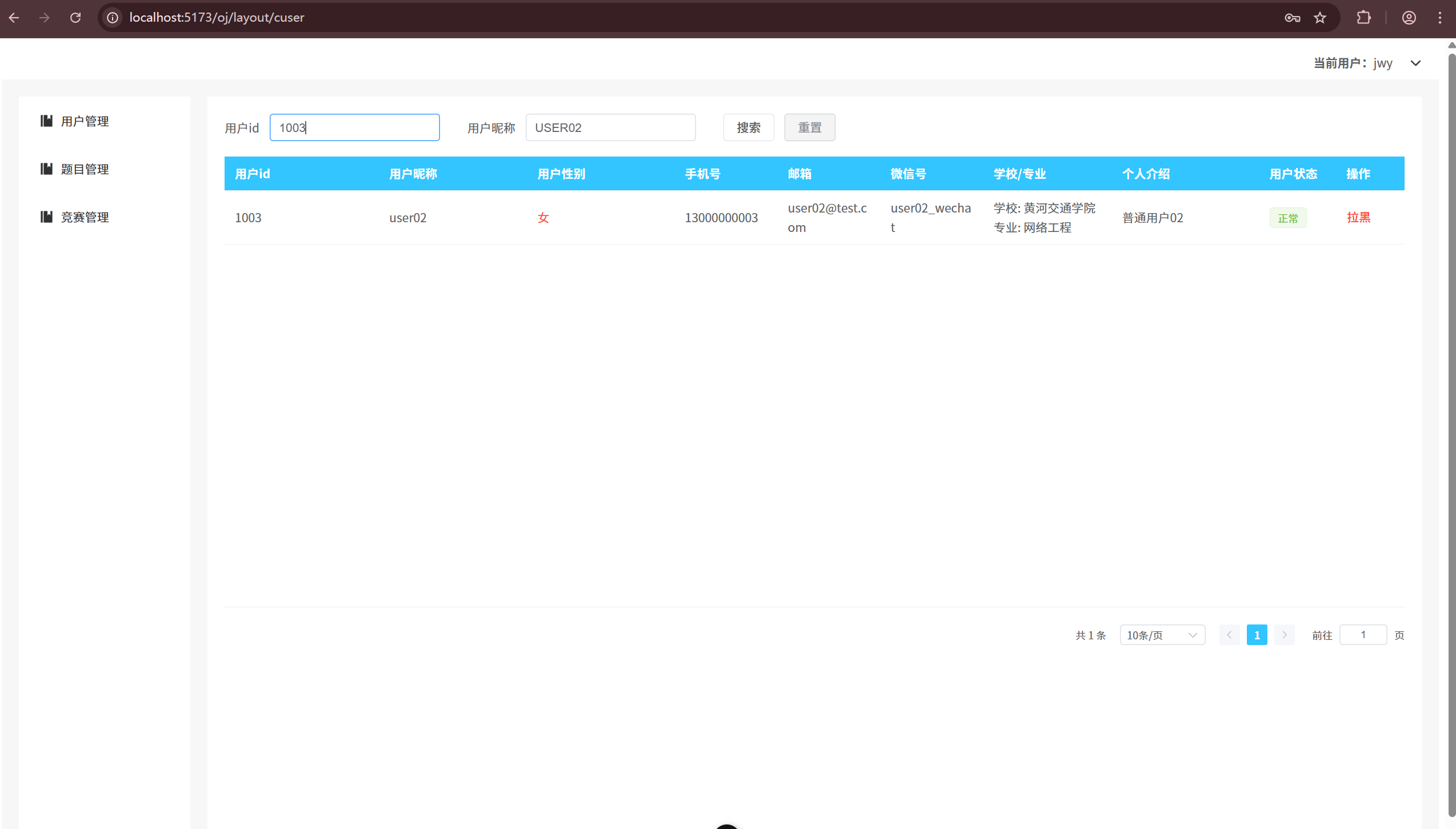Go to the previous page arrow
The width and height of the screenshot is (1456, 829).
(x=1229, y=635)
